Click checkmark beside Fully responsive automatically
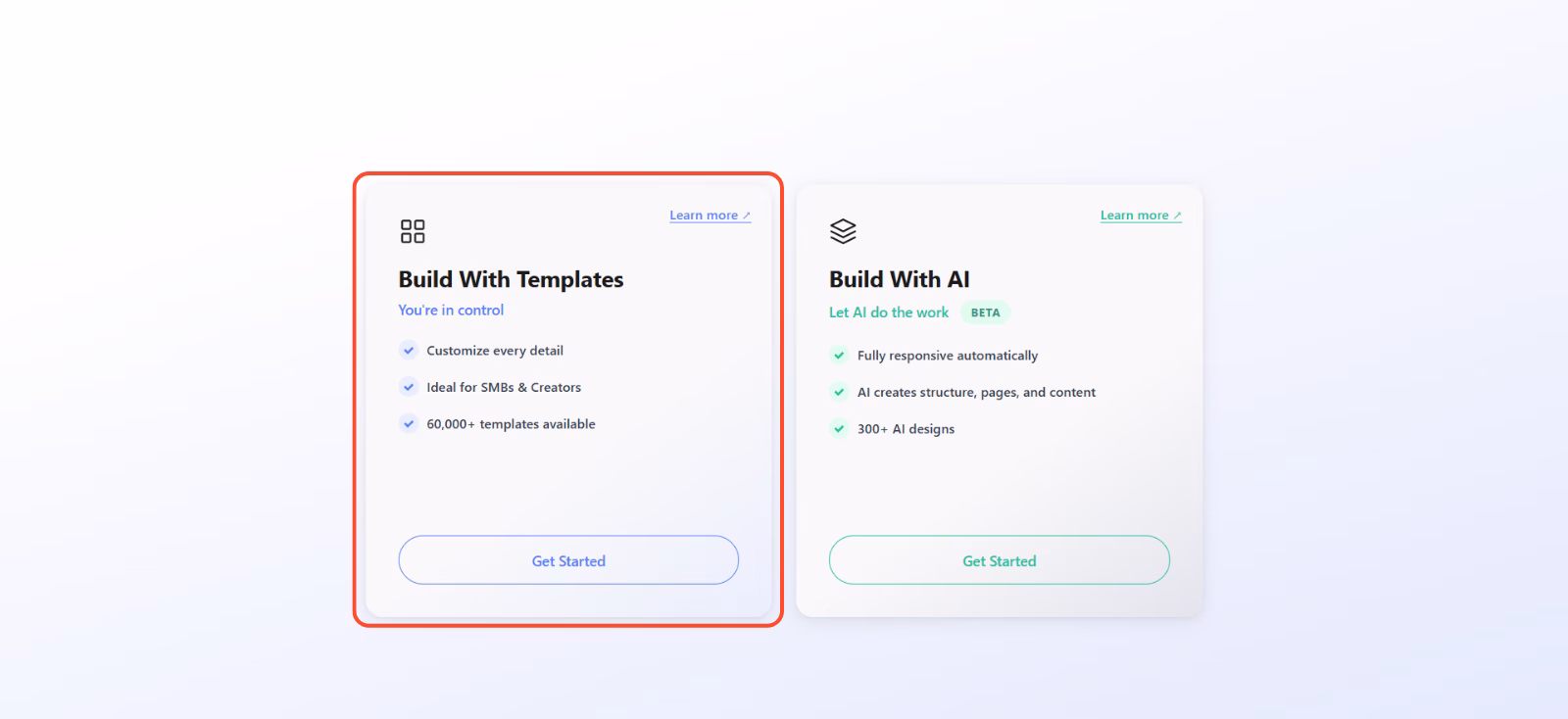Screen dimensions: 1568x719 (x=839, y=356)
